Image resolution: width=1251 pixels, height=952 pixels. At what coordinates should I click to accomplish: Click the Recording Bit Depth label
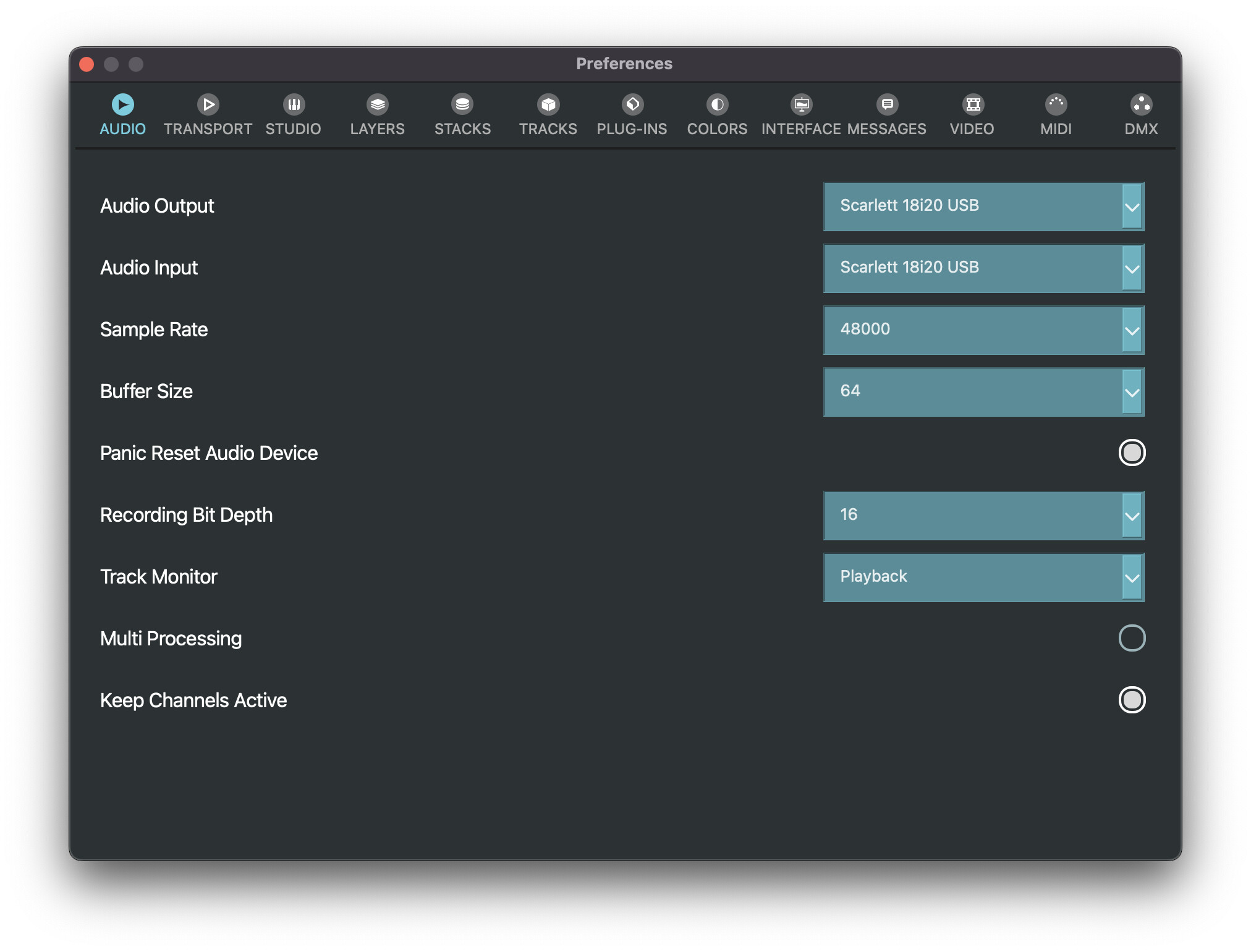coord(186,515)
